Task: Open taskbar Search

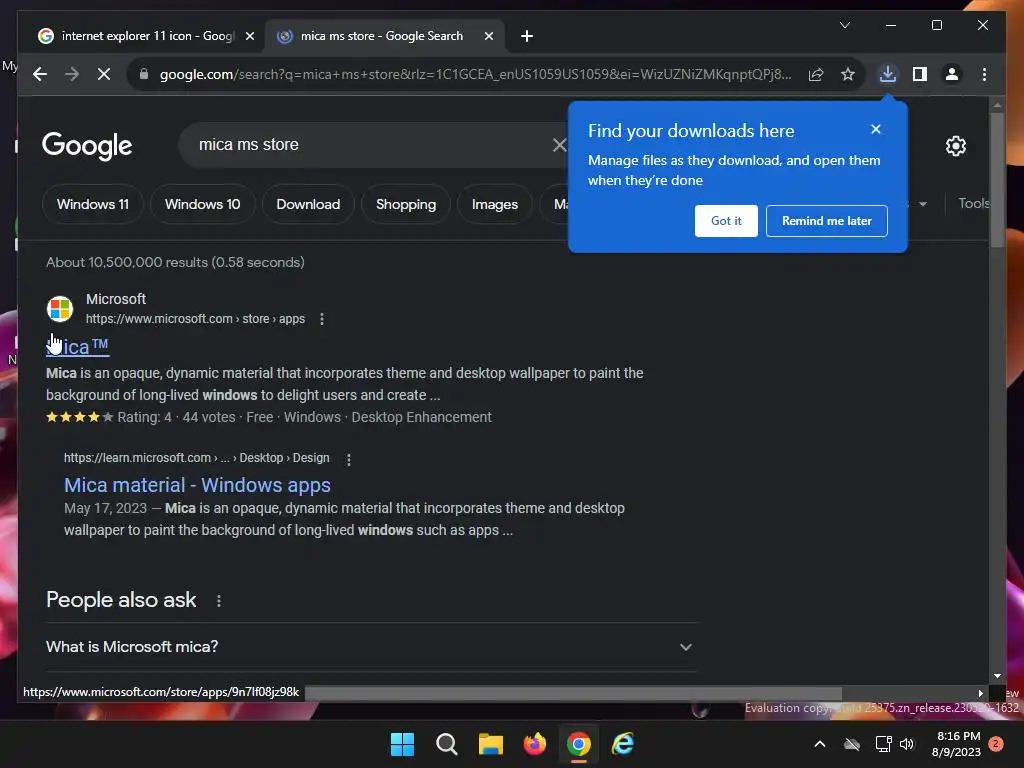Action: click(x=447, y=744)
